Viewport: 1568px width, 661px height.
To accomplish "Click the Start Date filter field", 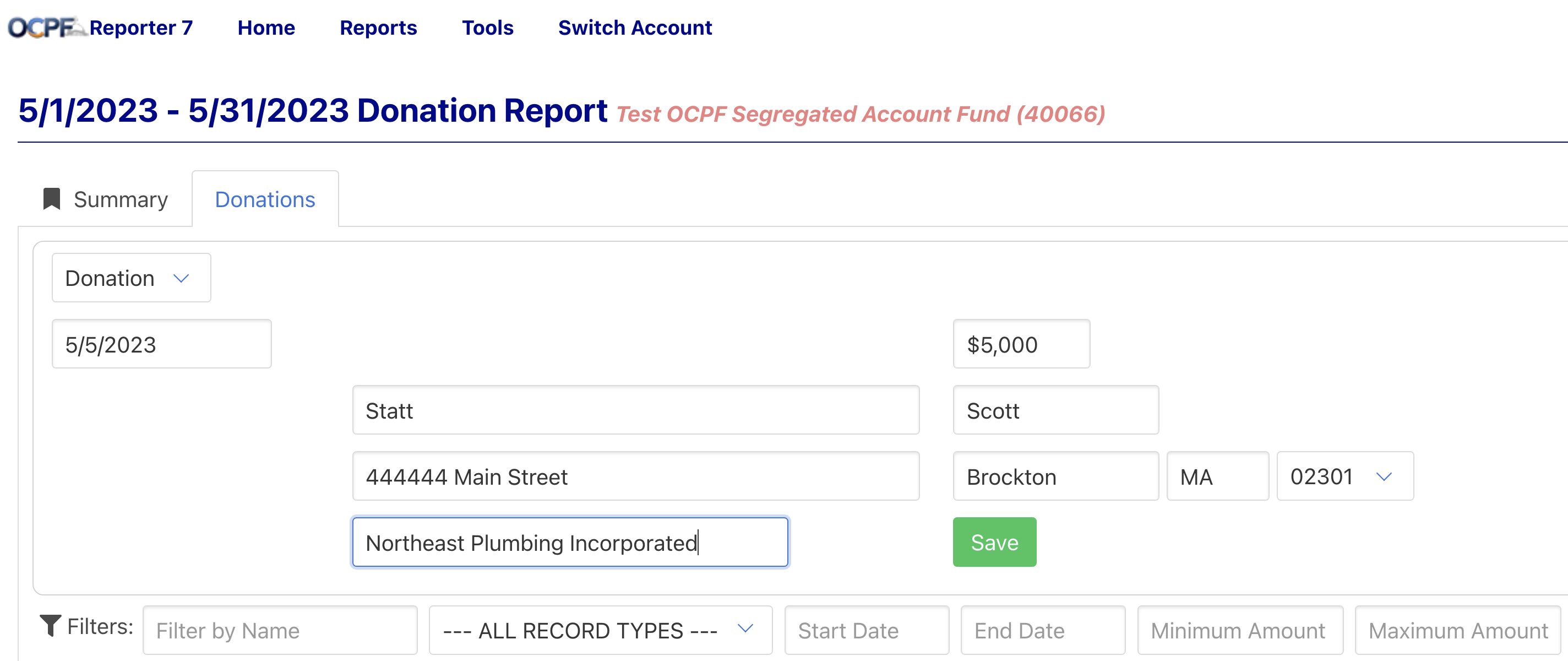I will point(866,630).
